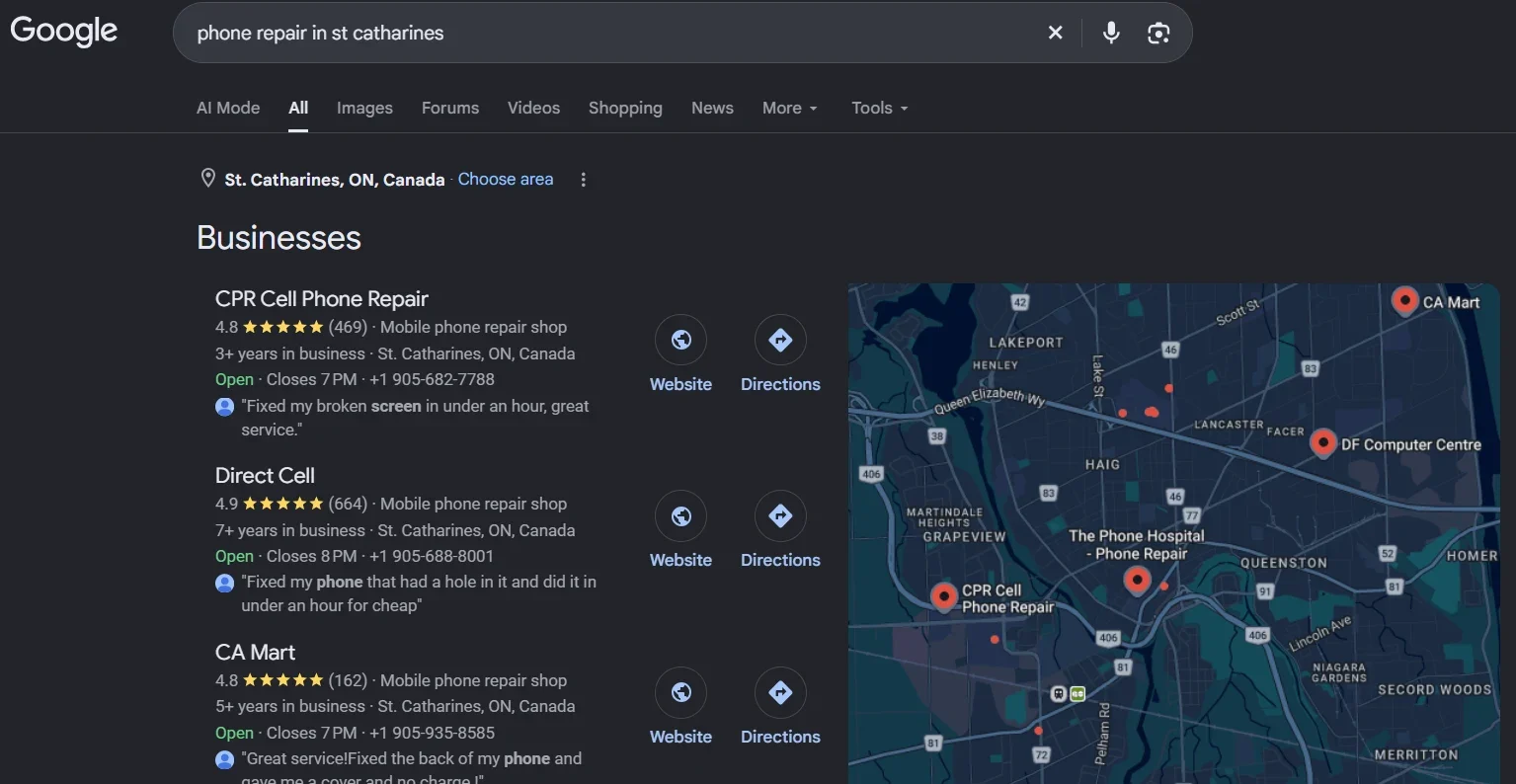Click the Directions icon for Direct Cell
Viewport: 1516px width, 784px height.
click(x=780, y=516)
